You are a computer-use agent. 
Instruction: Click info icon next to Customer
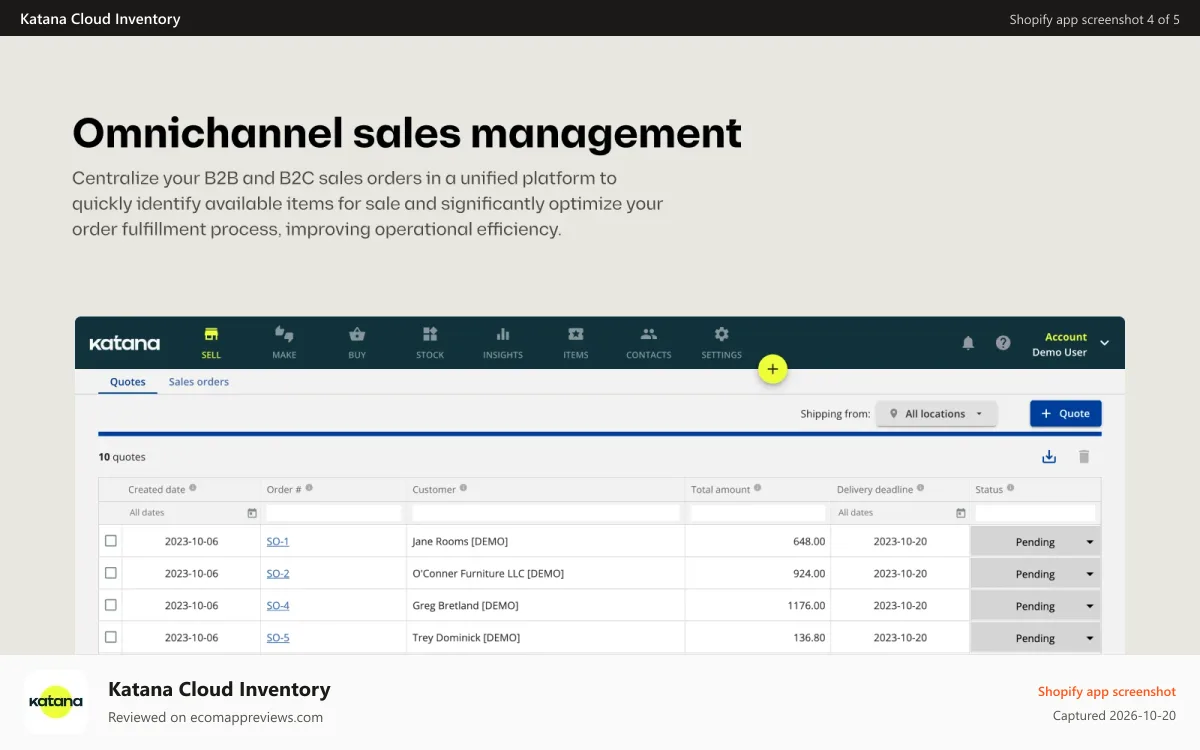point(463,488)
